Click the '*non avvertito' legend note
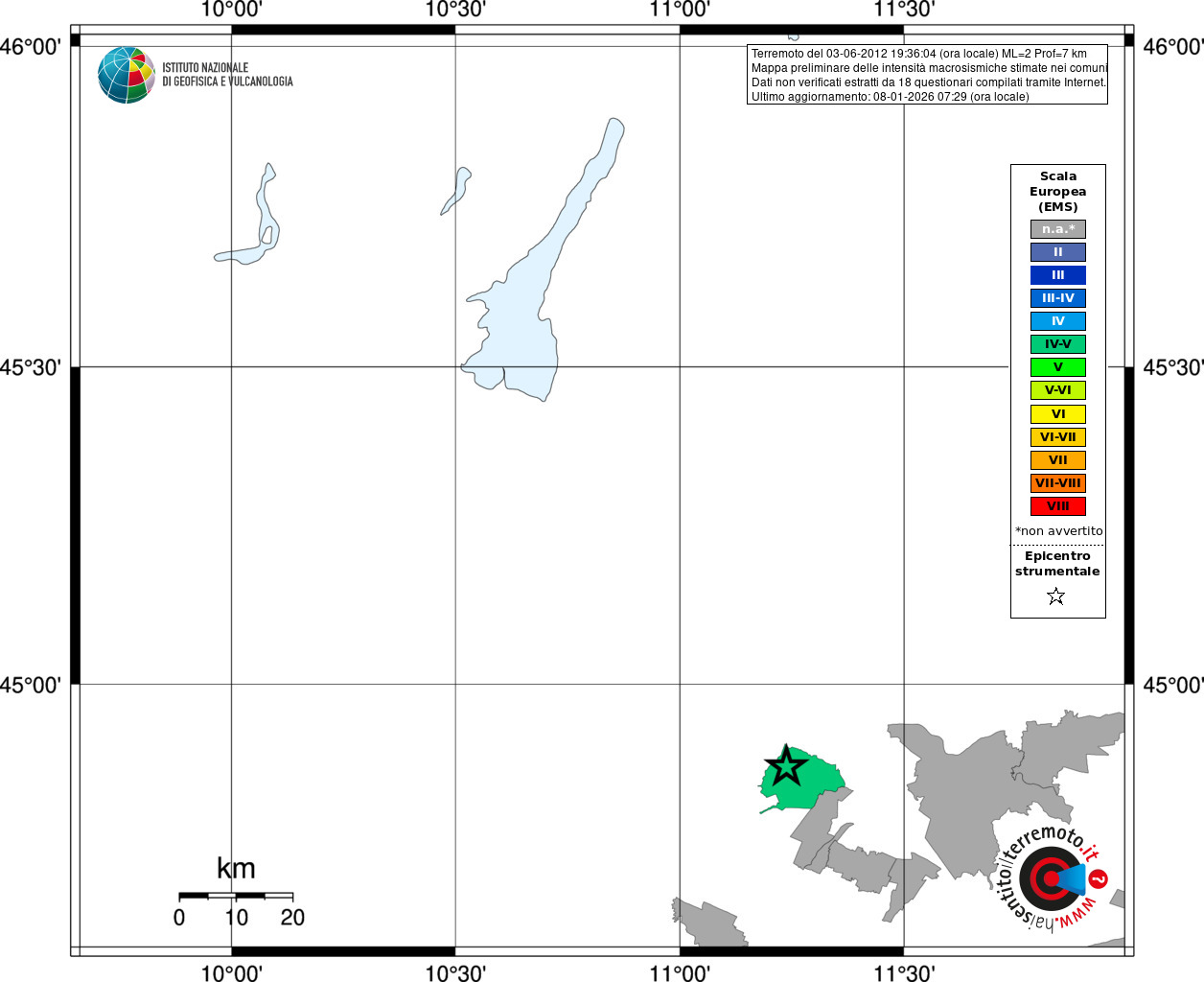The height and width of the screenshot is (982, 1204). (x=1058, y=531)
